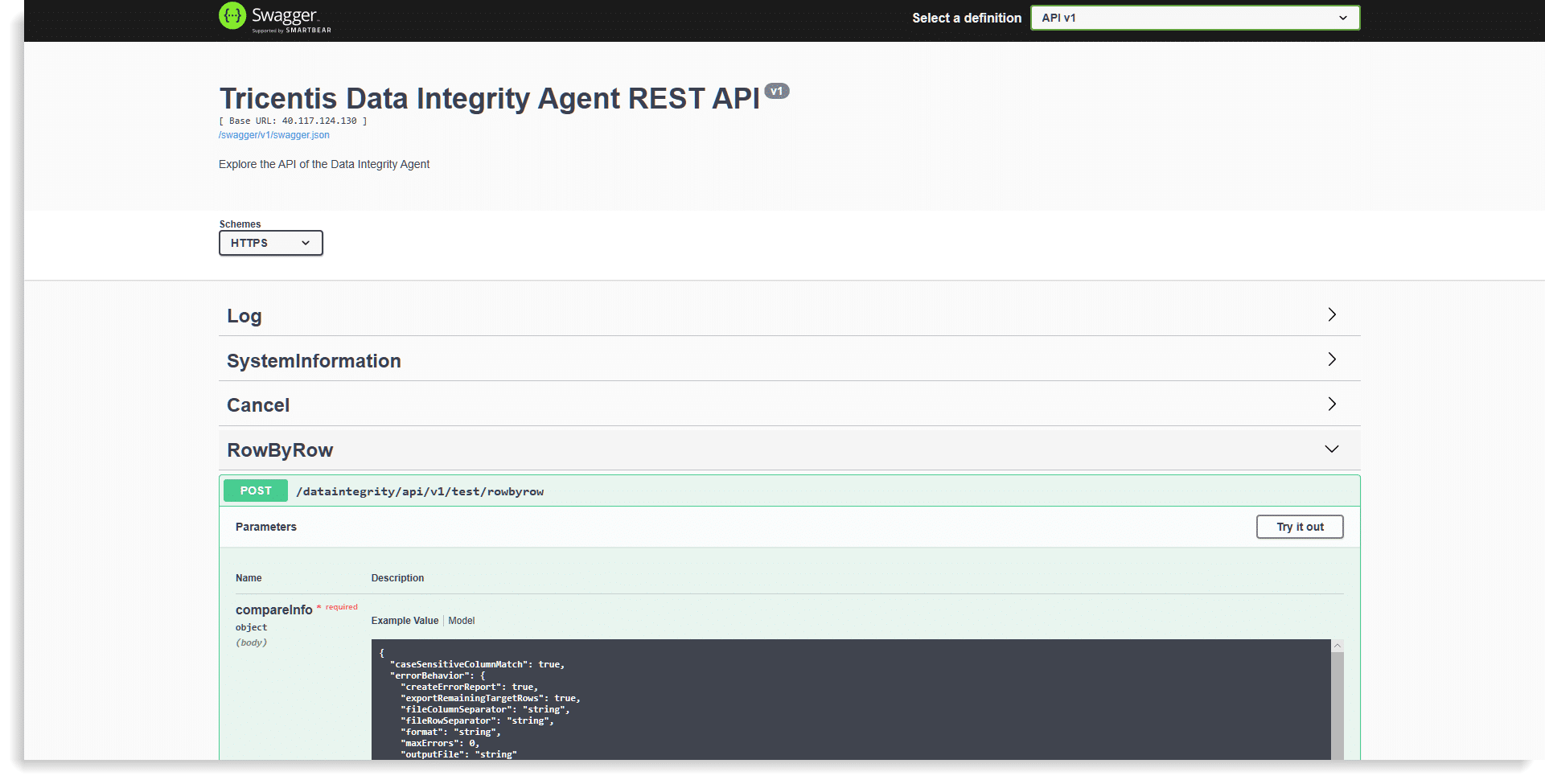The width and height of the screenshot is (1545, 784).
Task: Click the SystemInformation chevron arrow
Action: click(x=1332, y=359)
